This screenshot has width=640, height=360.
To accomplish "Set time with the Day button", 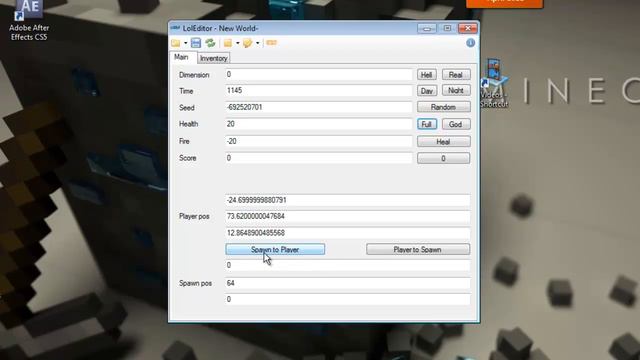I will (427, 91).
